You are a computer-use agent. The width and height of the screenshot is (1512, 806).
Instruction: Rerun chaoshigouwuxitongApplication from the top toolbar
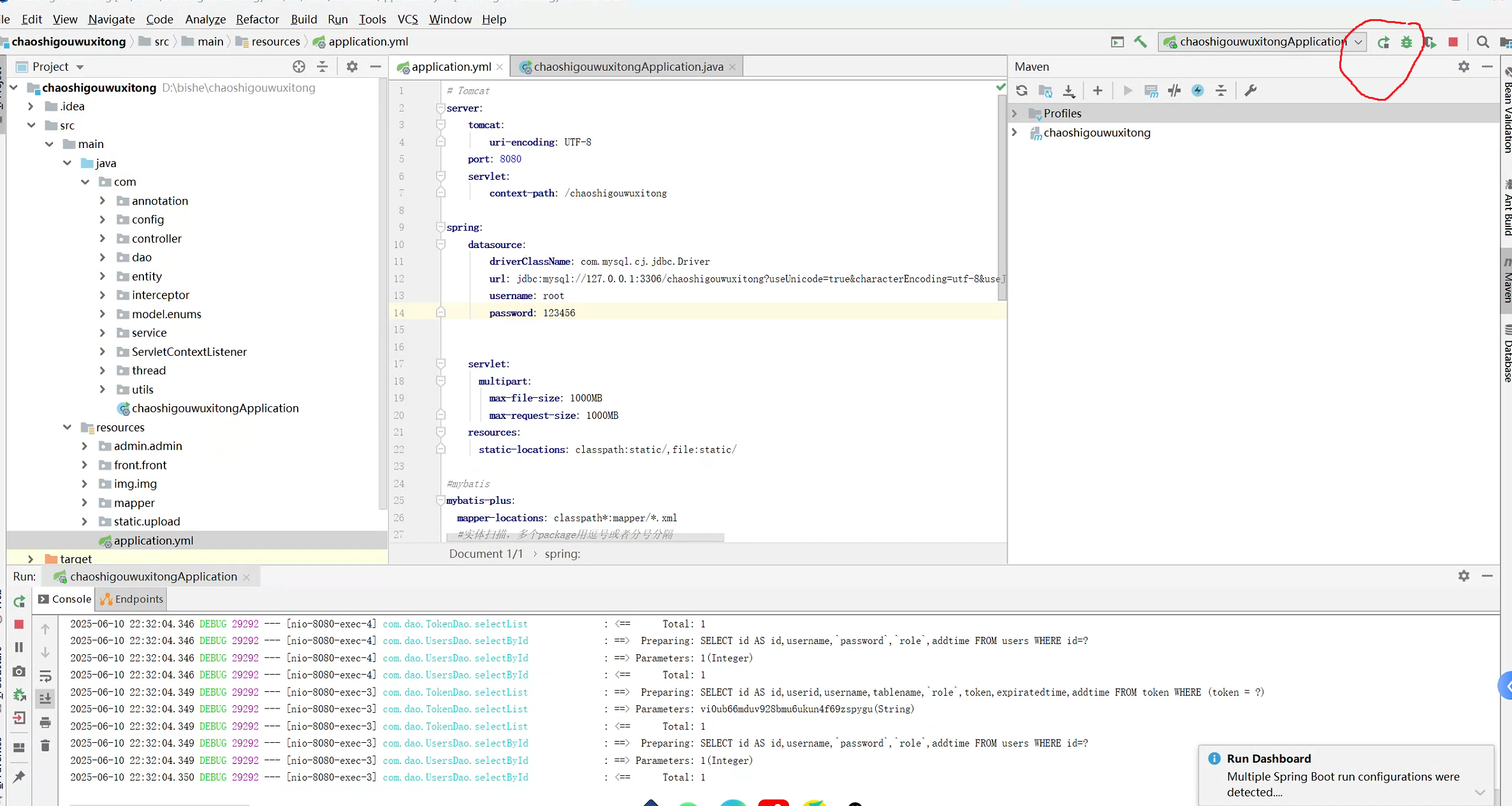click(1383, 42)
